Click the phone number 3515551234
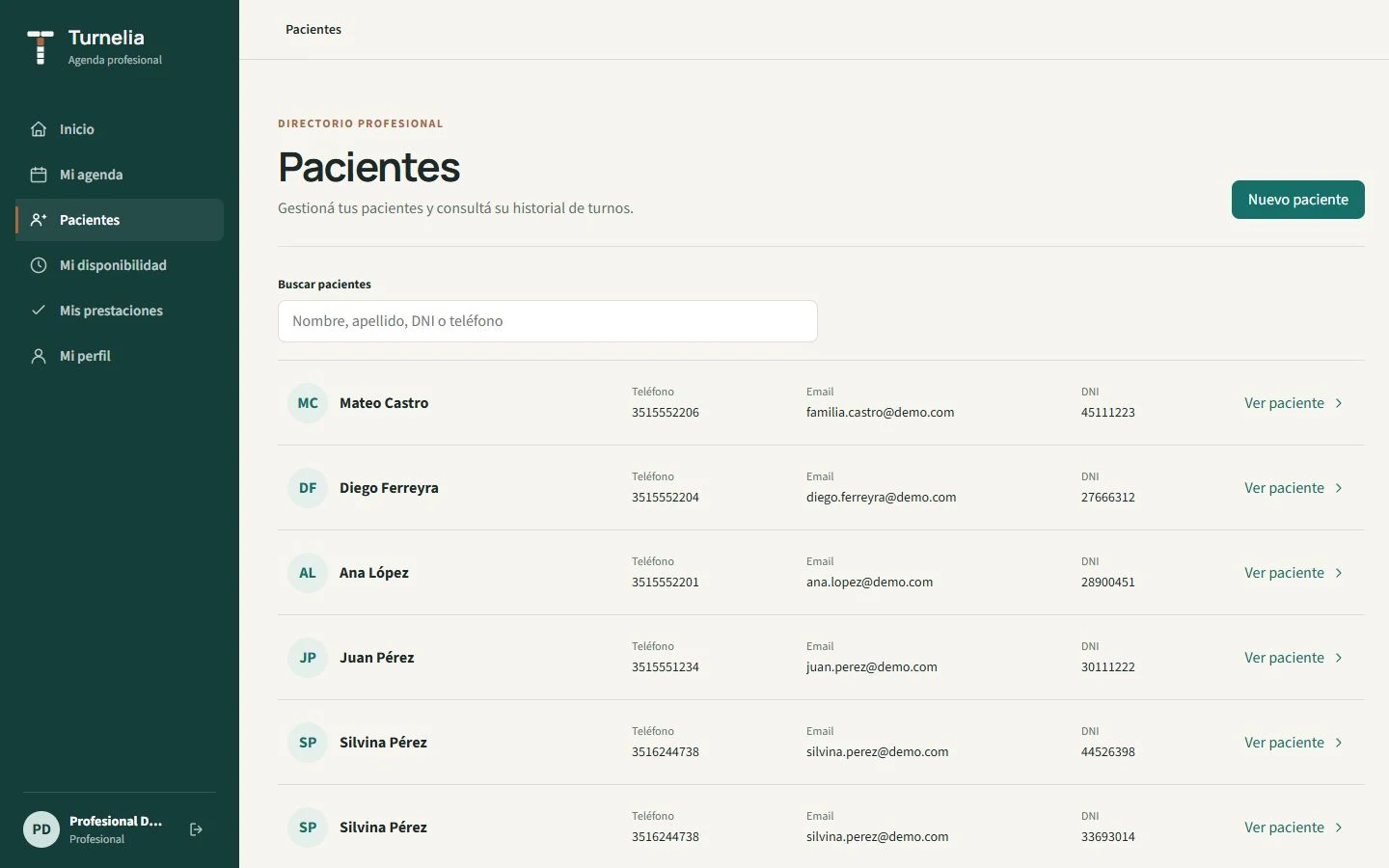The image size is (1389, 868). click(666, 667)
